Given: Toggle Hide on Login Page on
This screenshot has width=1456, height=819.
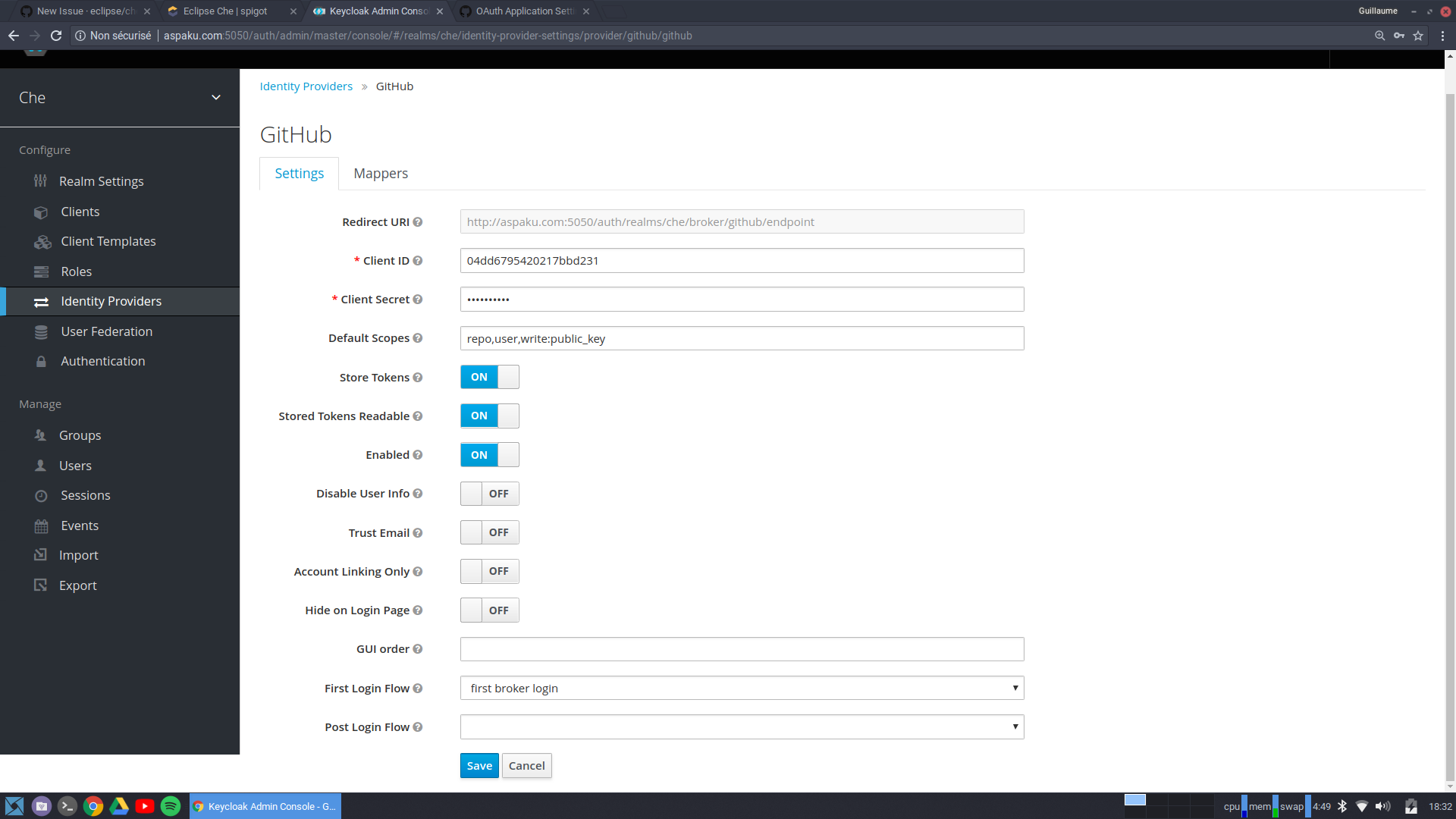Looking at the screenshot, I should click(489, 610).
